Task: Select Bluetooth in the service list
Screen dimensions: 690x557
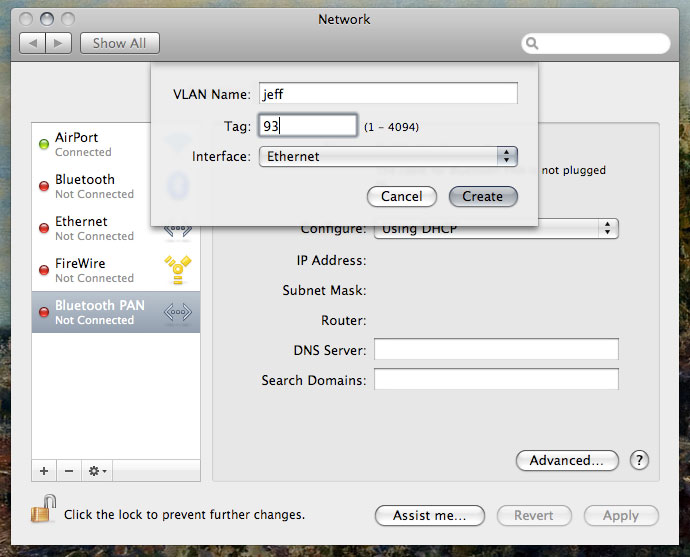Action: [116, 186]
